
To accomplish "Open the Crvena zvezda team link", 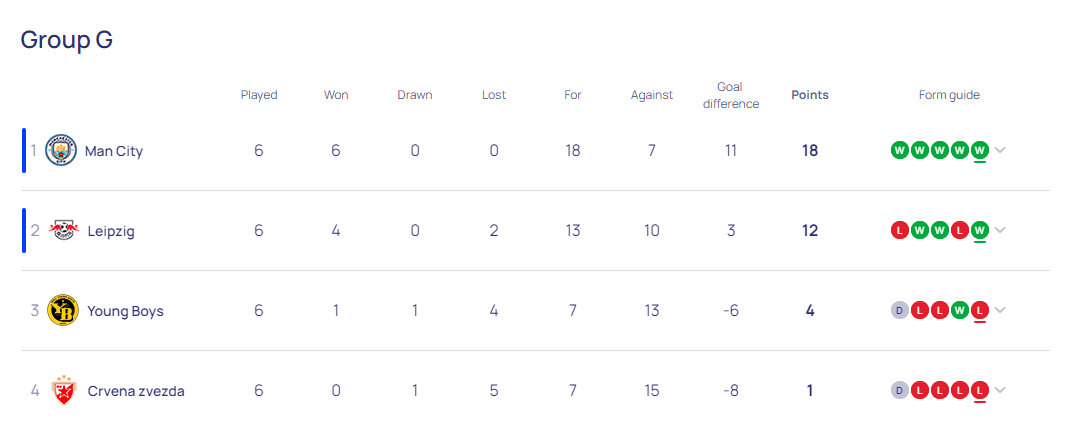I will point(136,391).
